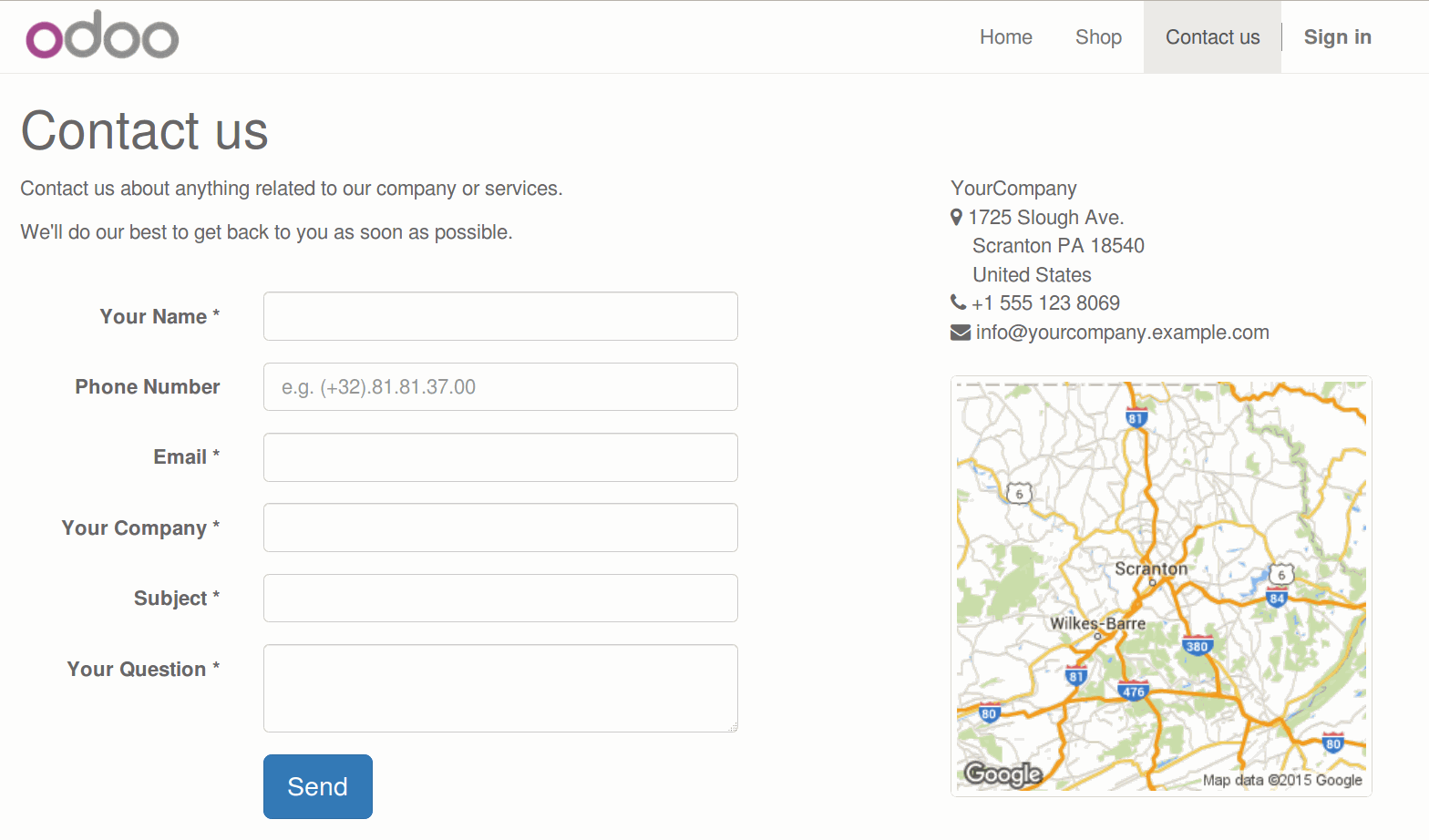Select the Email input field
Viewport: 1429px width, 840px height.
pyautogui.click(x=500, y=457)
